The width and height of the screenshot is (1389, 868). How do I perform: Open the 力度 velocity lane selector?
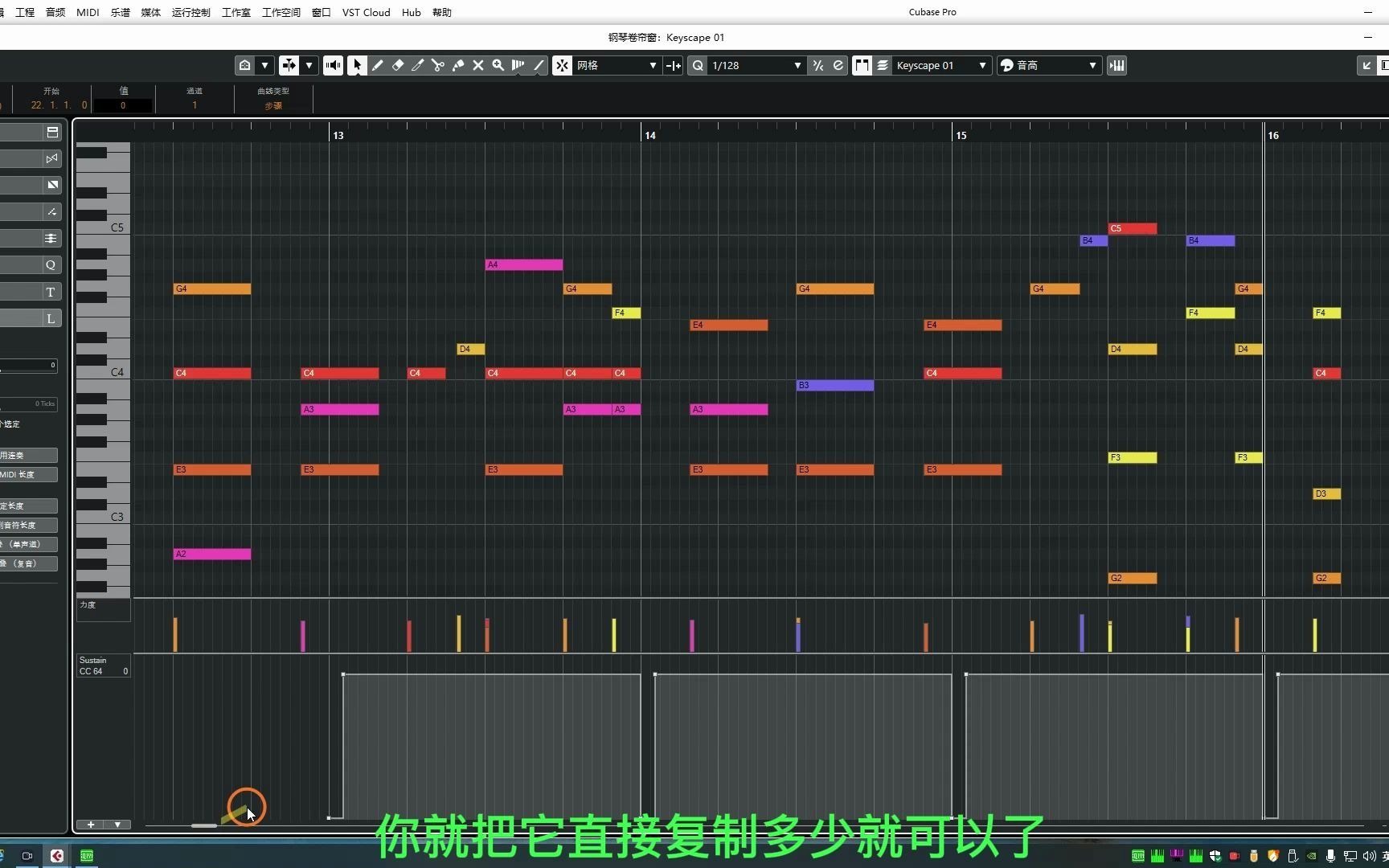[103, 610]
